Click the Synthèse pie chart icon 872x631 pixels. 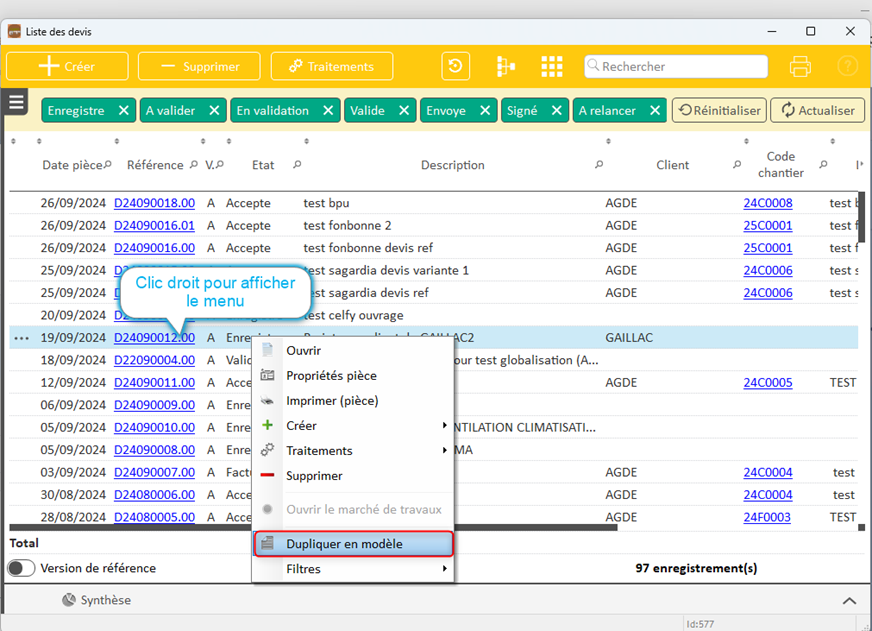point(68,600)
